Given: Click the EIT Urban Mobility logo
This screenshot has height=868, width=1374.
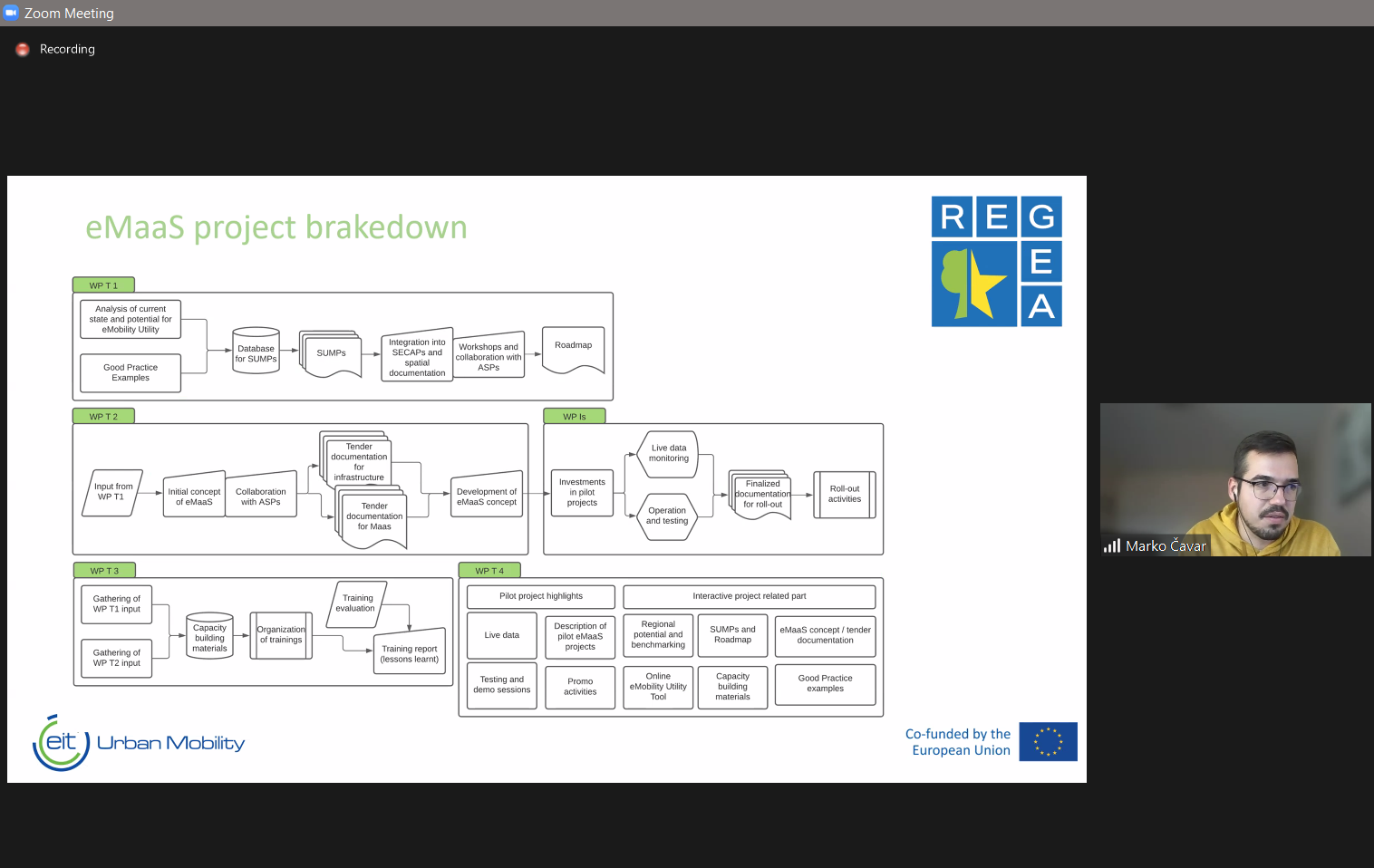Looking at the screenshot, I should pos(139,743).
